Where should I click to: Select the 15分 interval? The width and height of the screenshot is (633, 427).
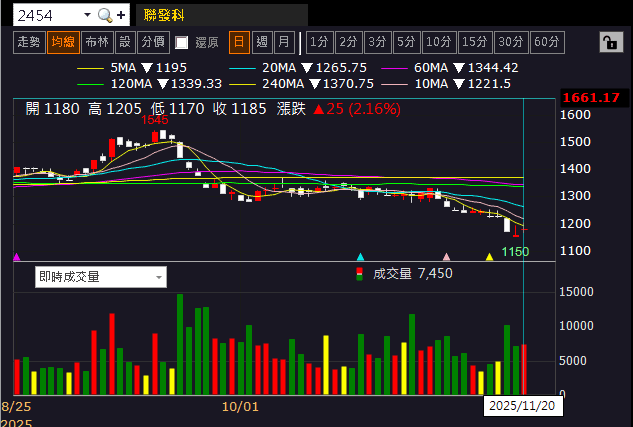475,42
